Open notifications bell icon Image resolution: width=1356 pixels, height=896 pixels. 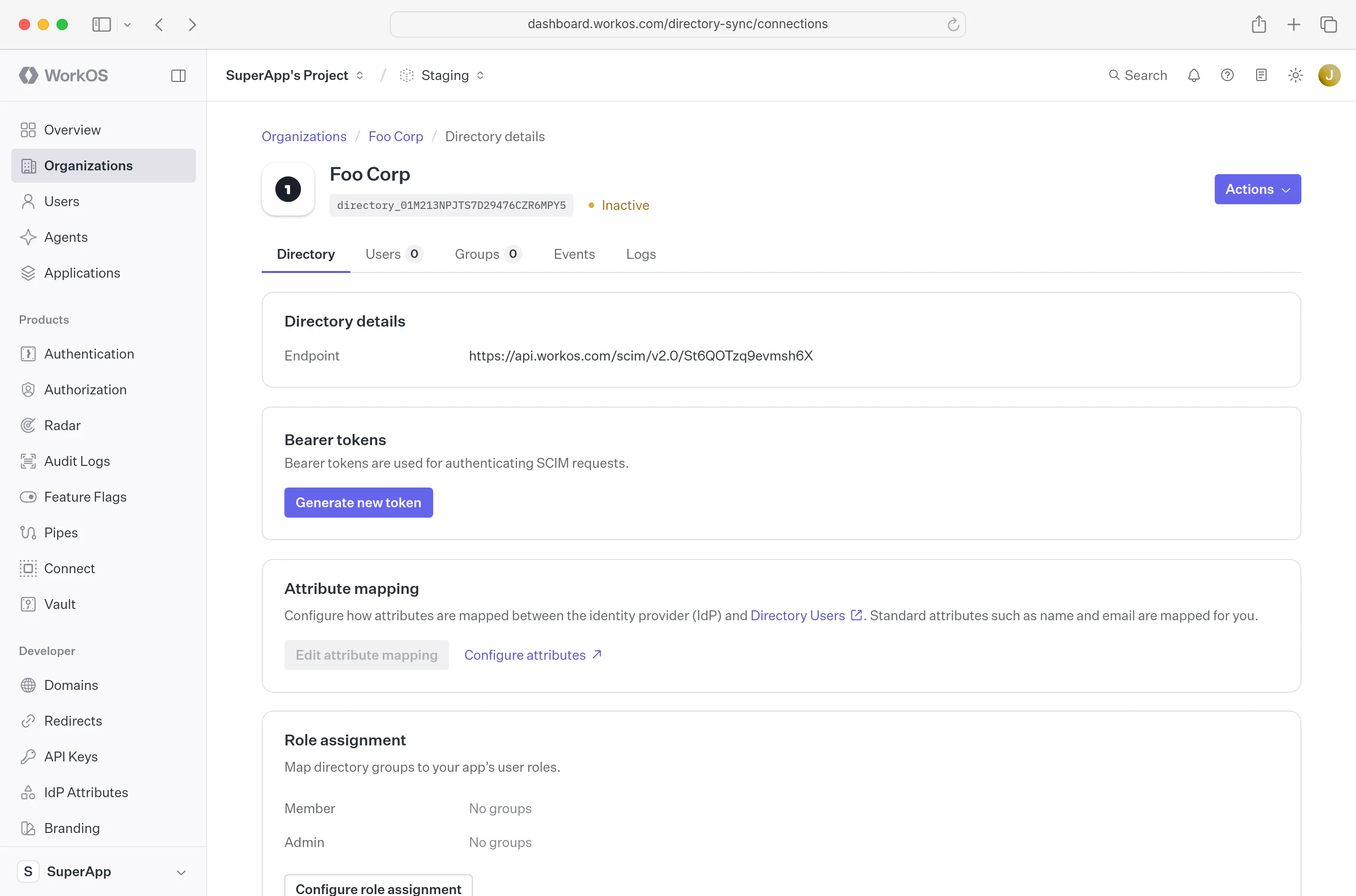point(1194,75)
